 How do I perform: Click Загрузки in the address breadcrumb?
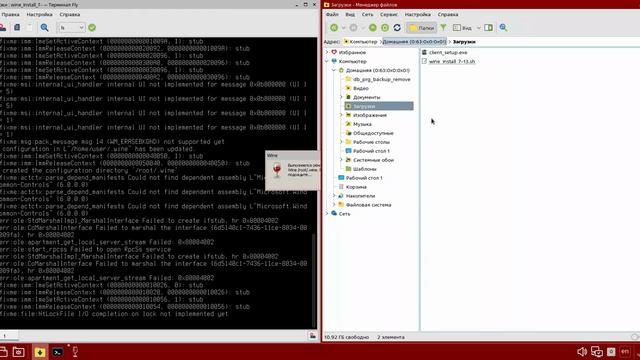coord(464,42)
